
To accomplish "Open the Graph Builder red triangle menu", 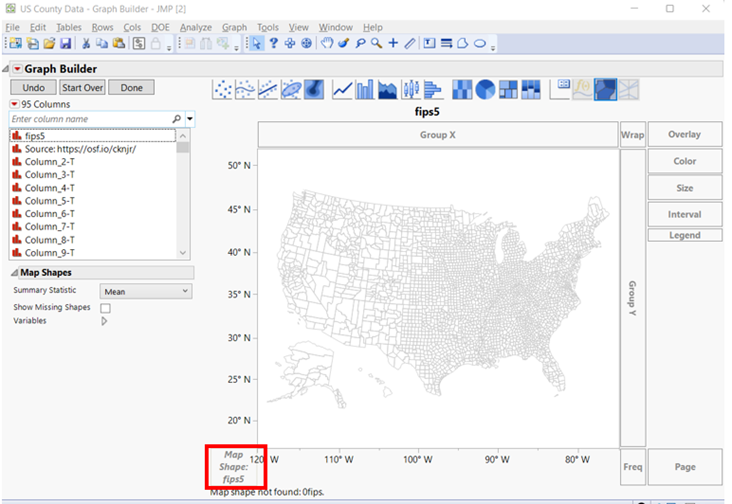I will click(17, 69).
